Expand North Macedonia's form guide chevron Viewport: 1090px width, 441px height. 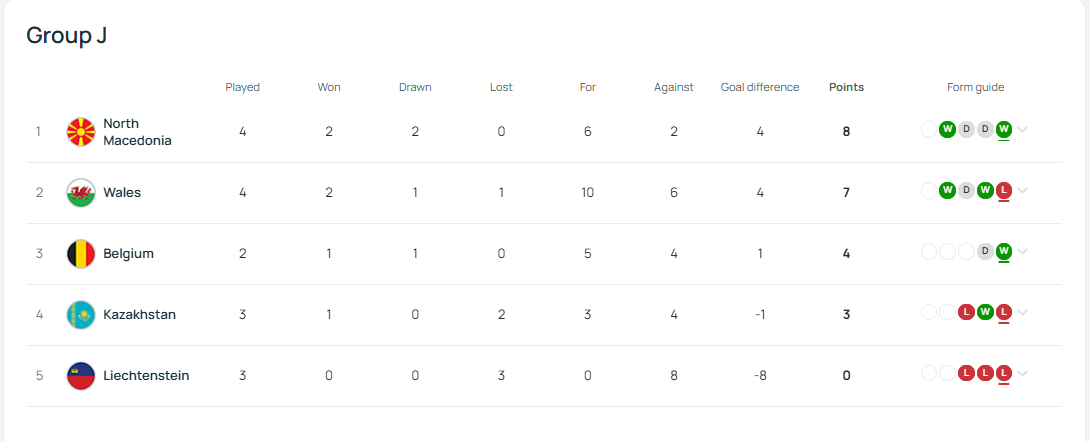1022,129
